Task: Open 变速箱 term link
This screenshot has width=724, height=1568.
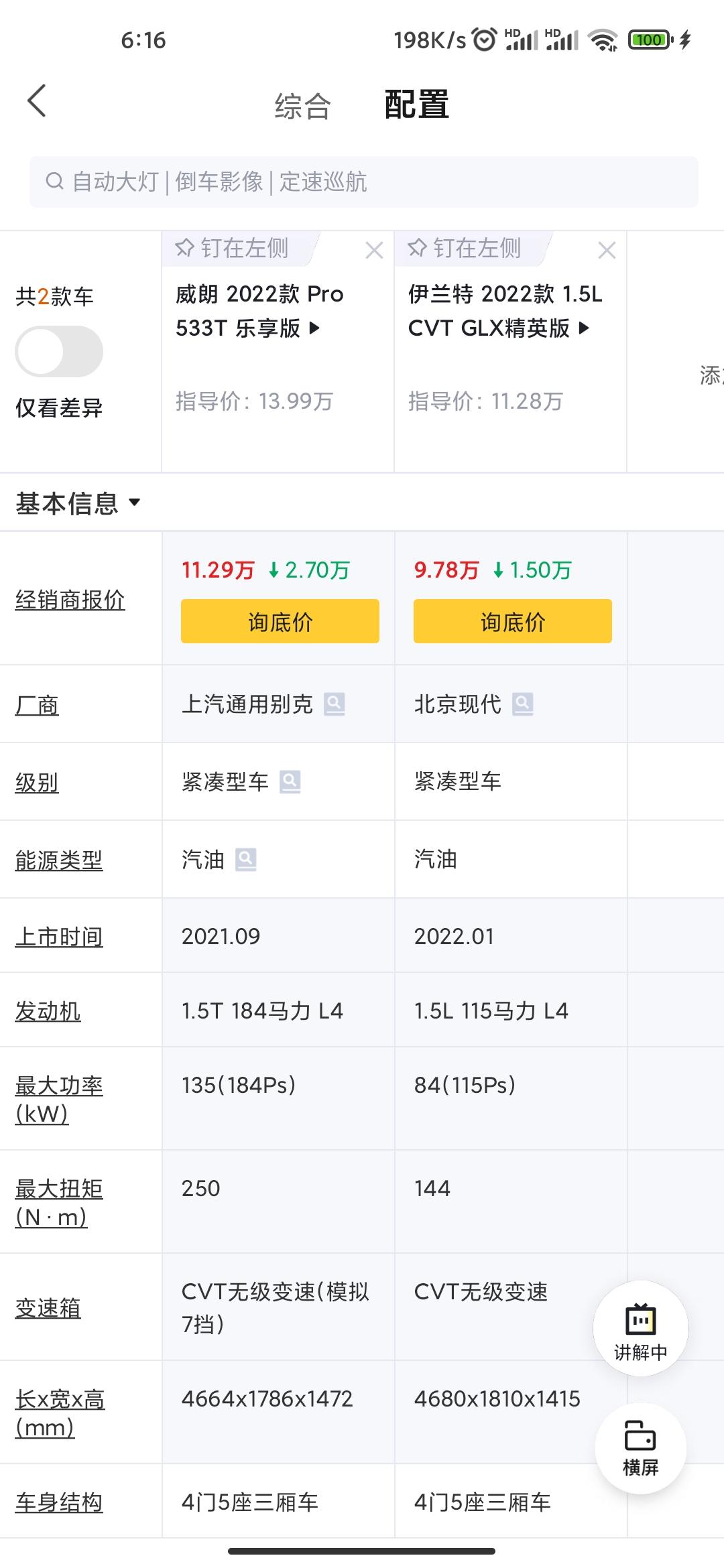Action: pyautogui.click(x=48, y=1307)
